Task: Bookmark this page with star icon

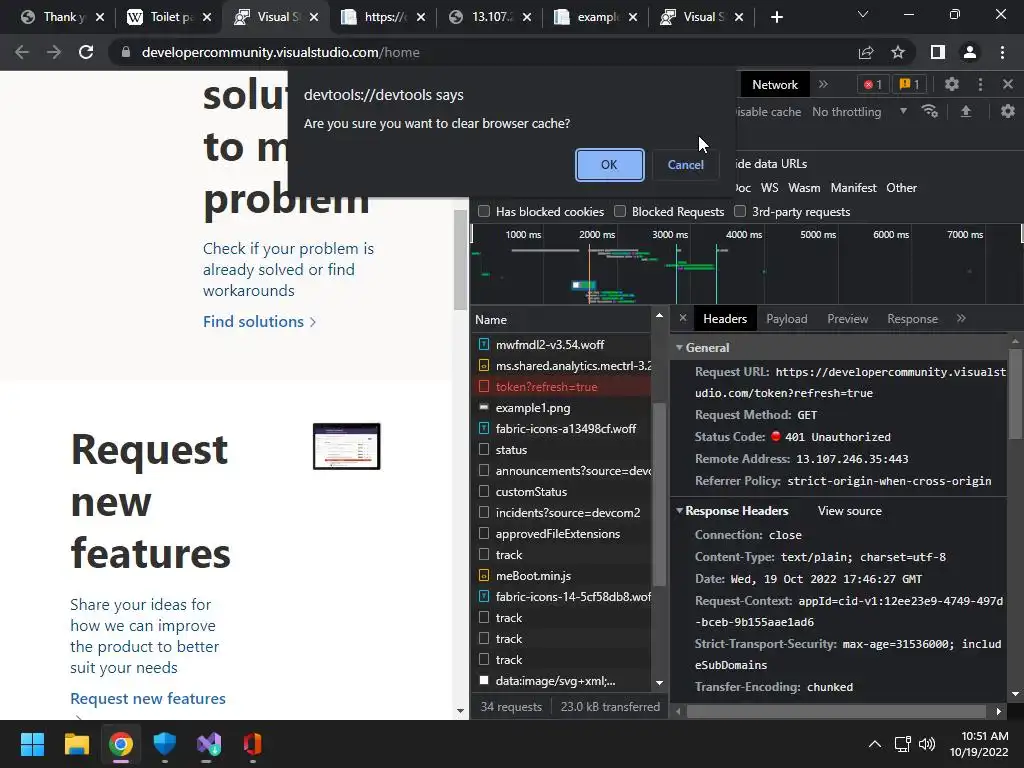Action: point(898,52)
